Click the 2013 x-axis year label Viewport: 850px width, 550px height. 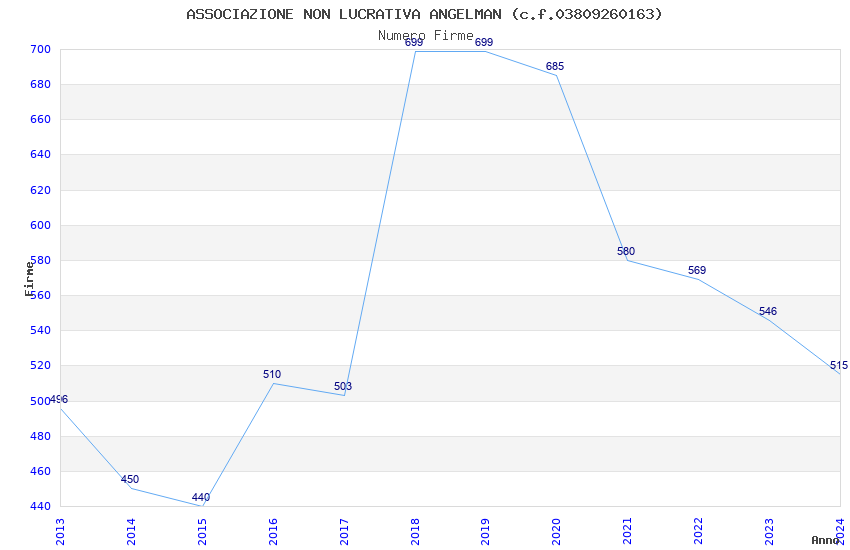coord(60,531)
